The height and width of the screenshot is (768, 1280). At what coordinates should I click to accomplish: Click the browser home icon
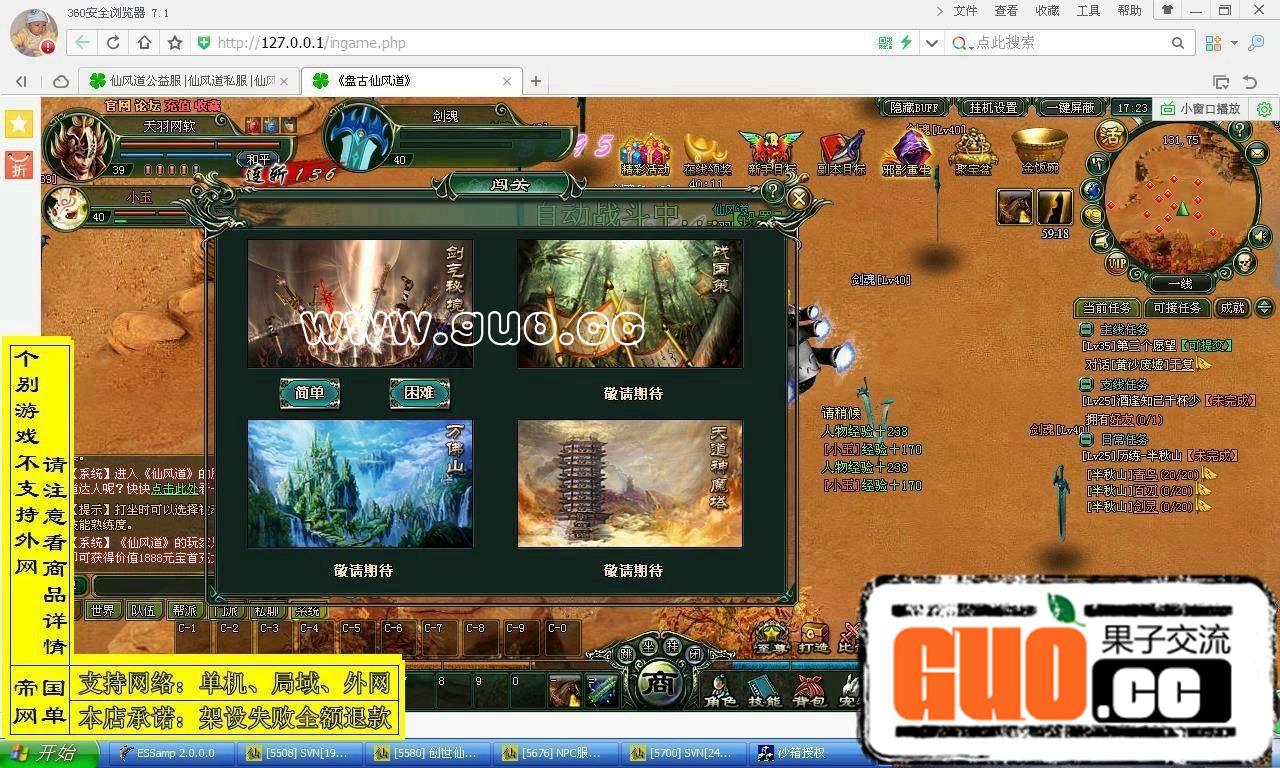(144, 43)
